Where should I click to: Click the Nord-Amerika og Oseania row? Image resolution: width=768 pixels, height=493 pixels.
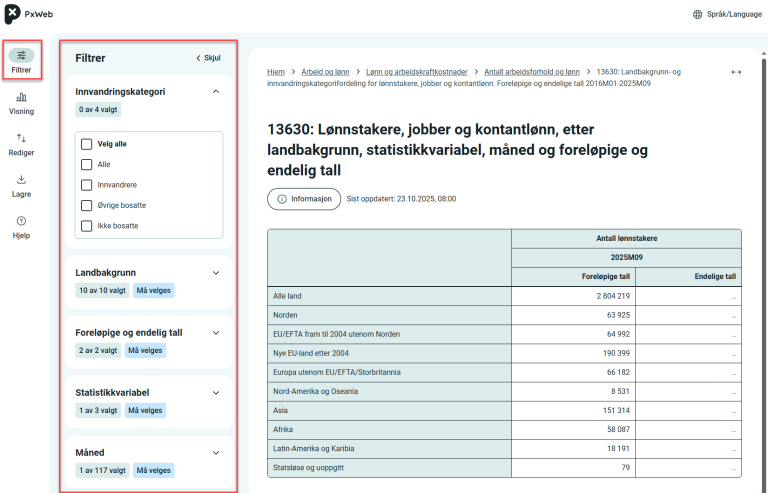coord(389,391)
